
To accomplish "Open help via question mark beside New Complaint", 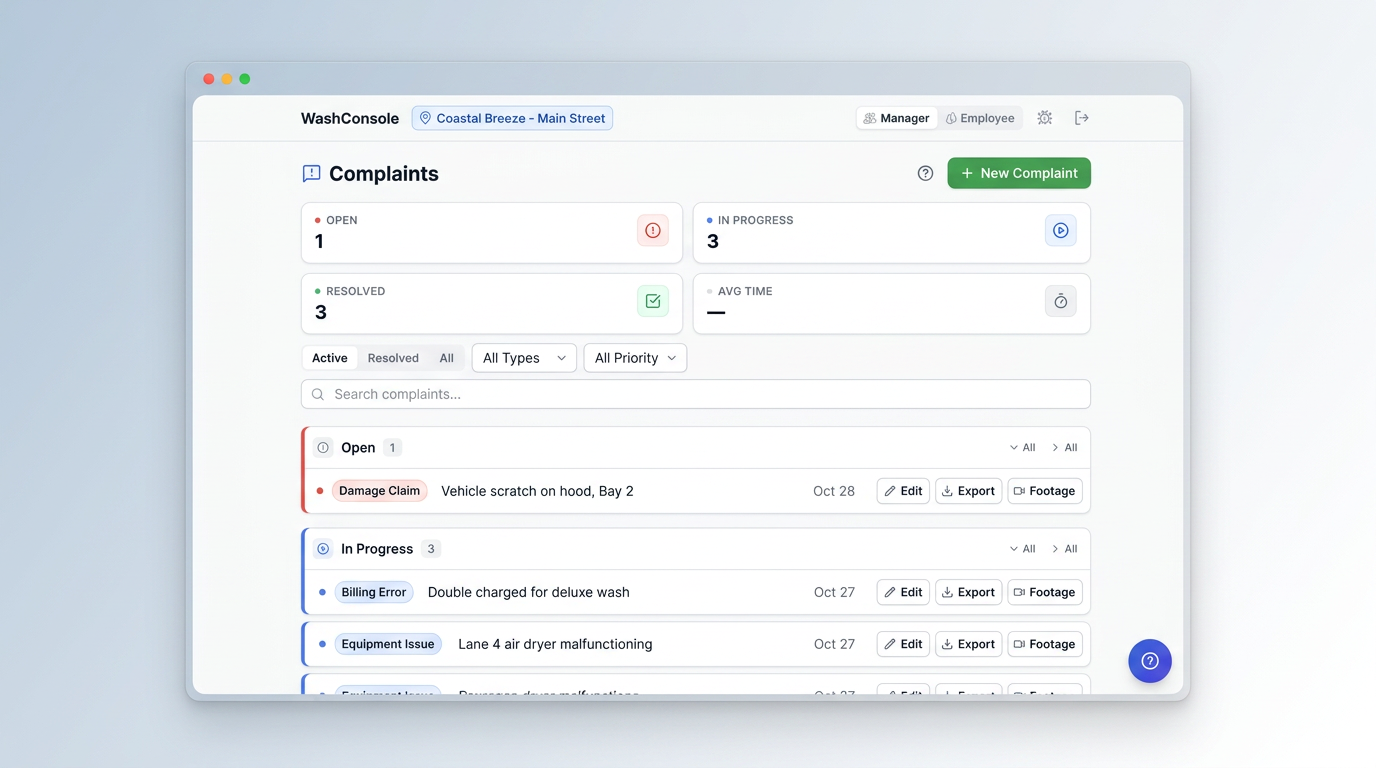I will 925,173.
